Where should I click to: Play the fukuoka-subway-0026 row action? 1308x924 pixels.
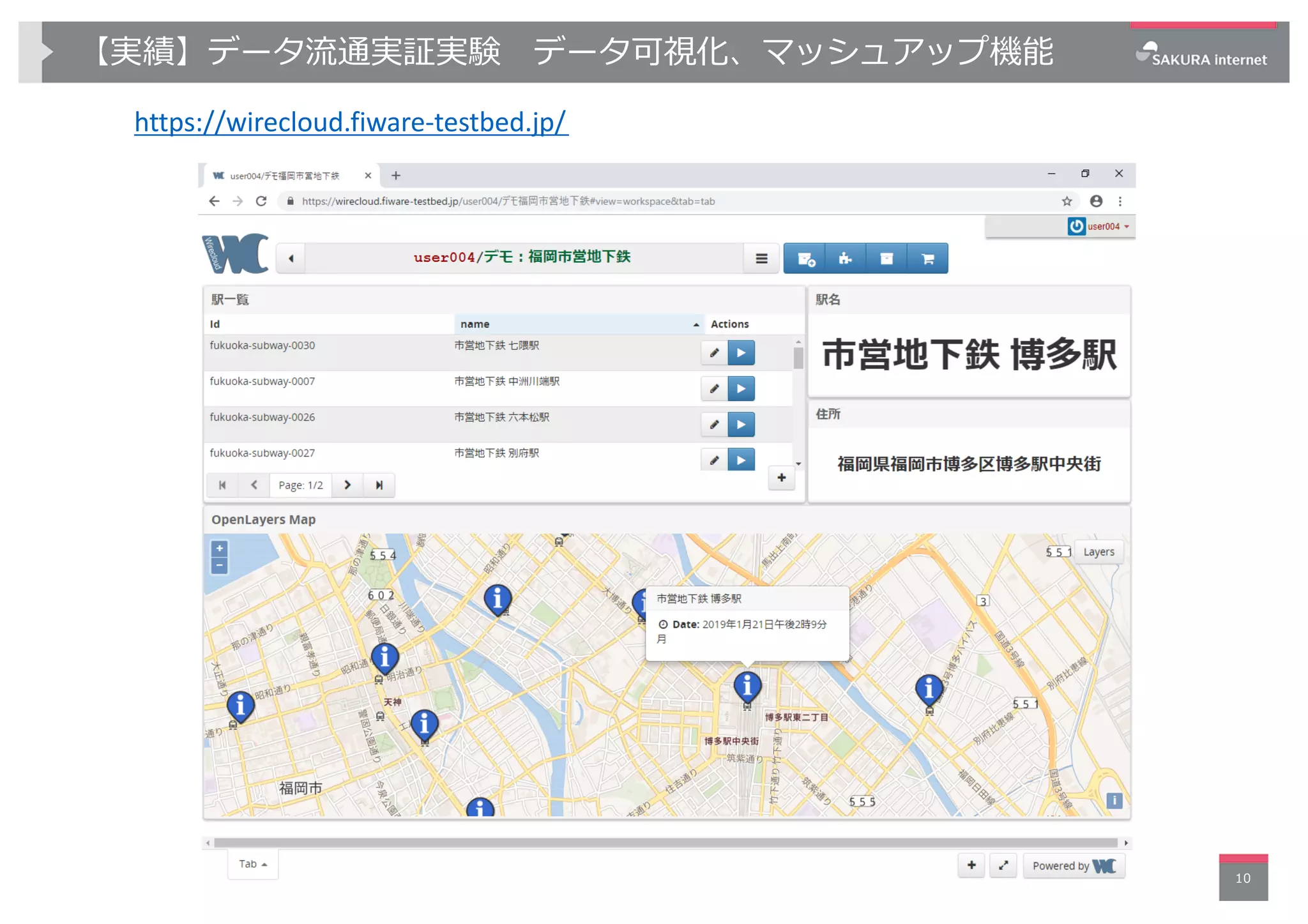click(741, 424)
